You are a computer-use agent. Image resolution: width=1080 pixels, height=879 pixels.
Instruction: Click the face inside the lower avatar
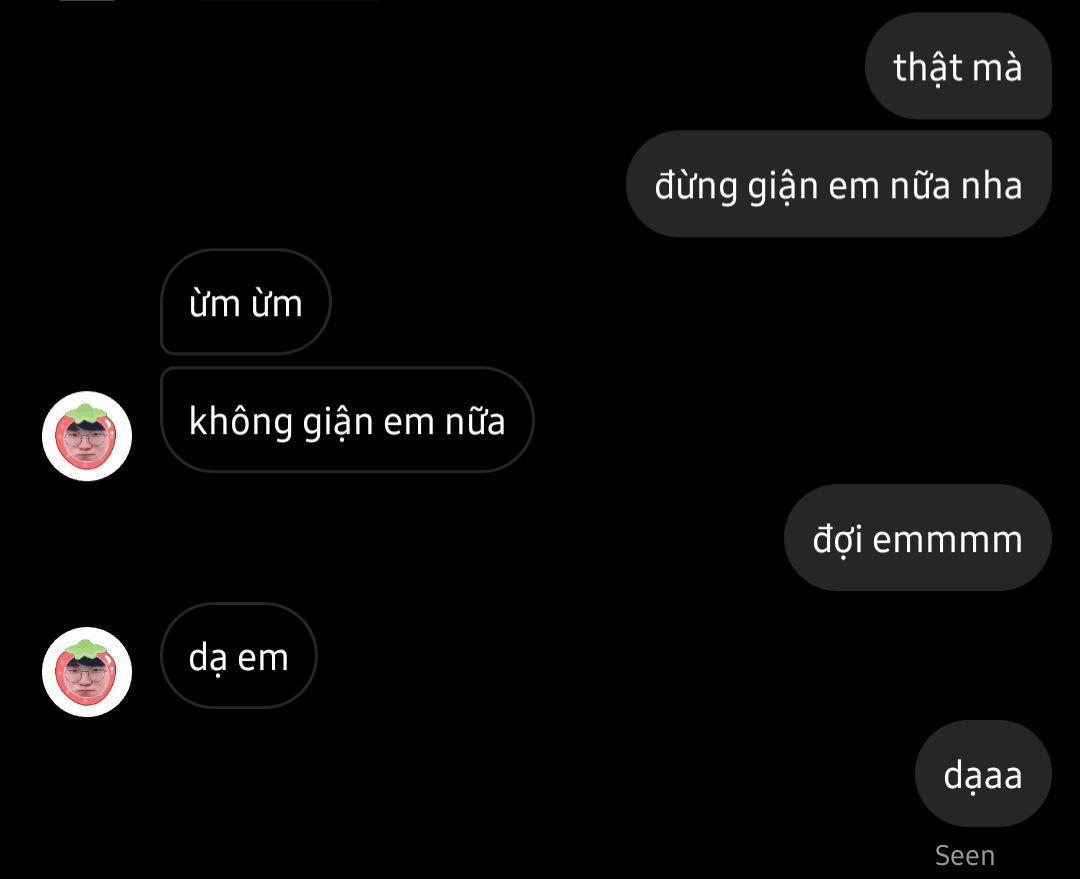[x=85, y=677]
